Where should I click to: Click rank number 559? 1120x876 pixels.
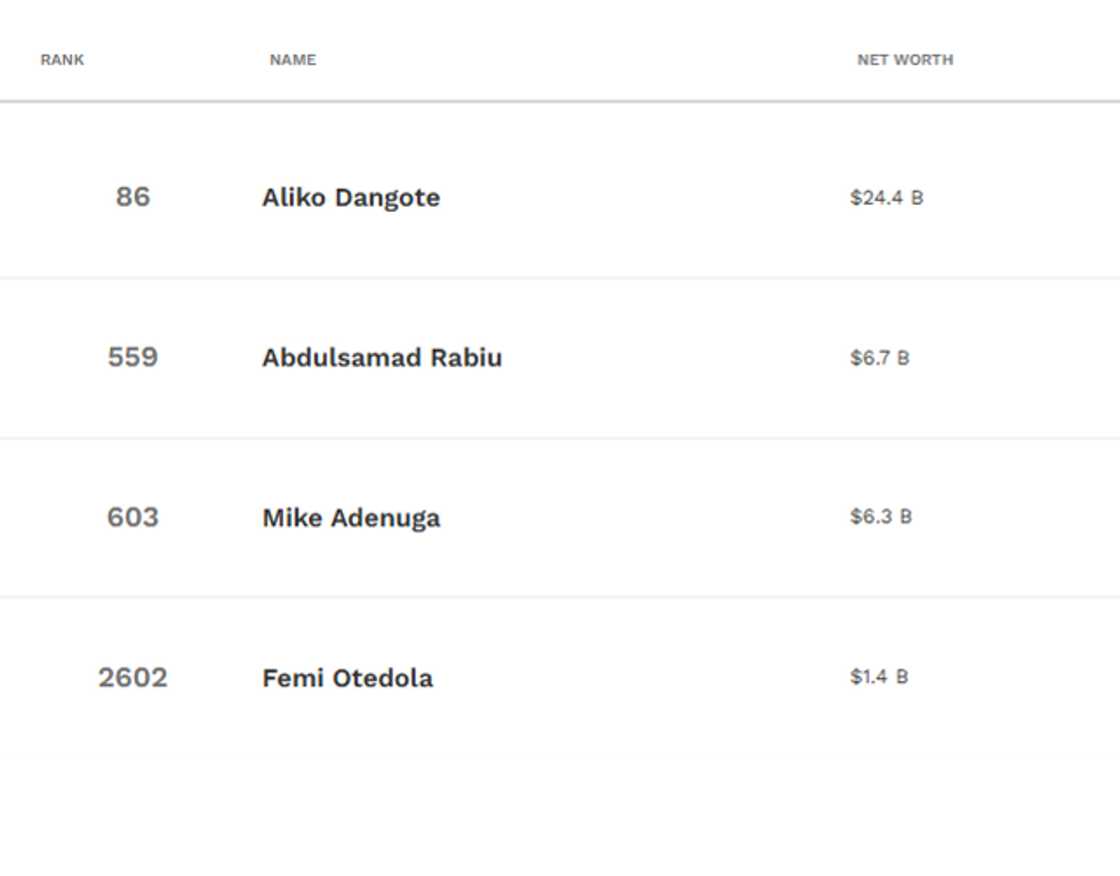[133, 357]
